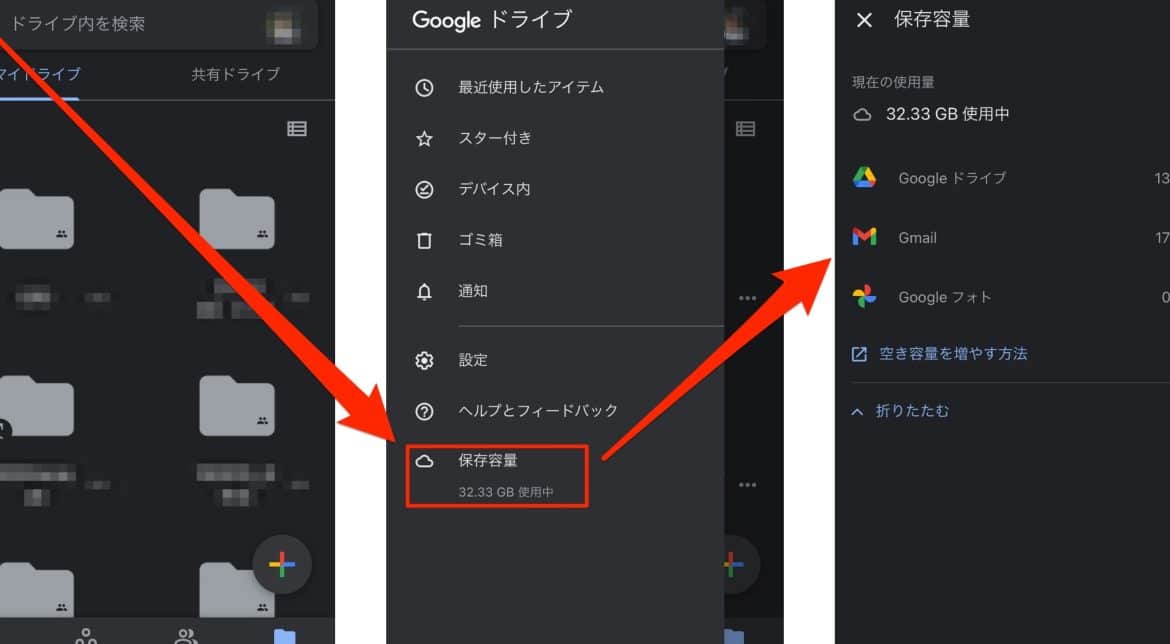Click the ドライブ内を検索 search field
This screenshot has width=1170, height=644.
point(130,23)
